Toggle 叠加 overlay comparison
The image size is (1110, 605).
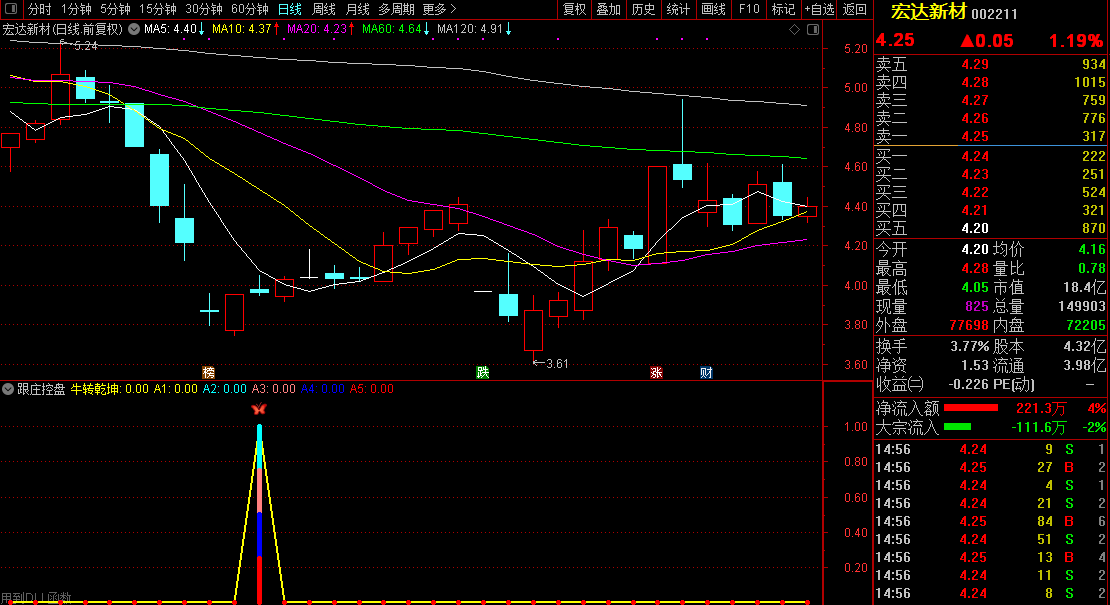click(609, 9)
